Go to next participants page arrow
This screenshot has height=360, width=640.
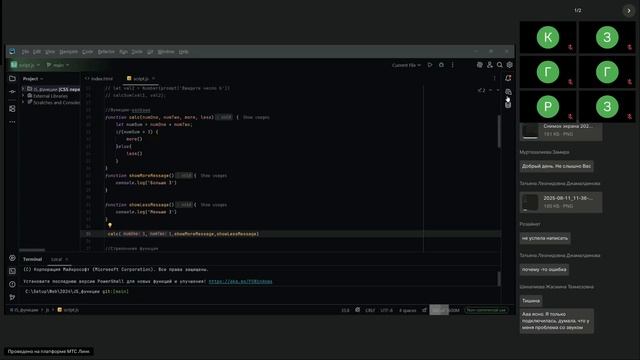tap(629, 11)
